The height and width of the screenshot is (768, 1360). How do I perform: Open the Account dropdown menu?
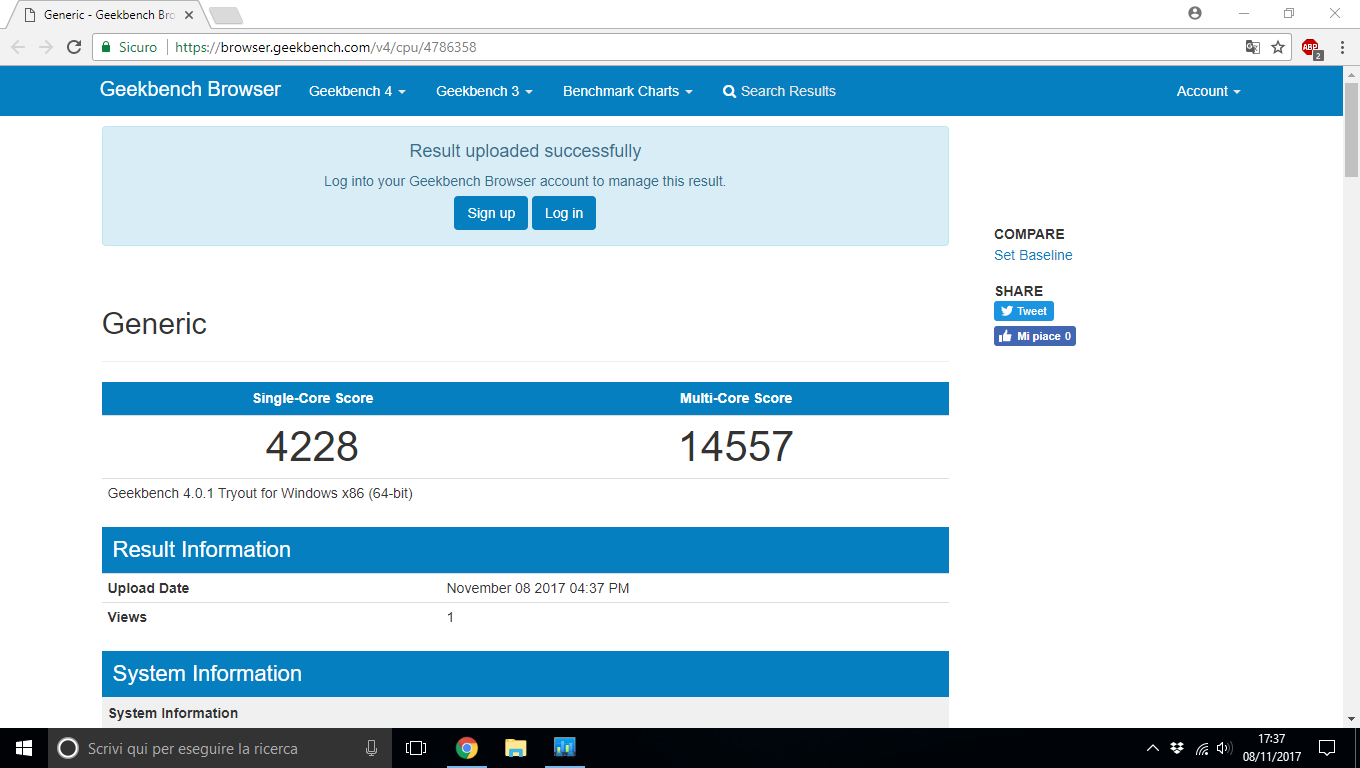point(1208,91)
